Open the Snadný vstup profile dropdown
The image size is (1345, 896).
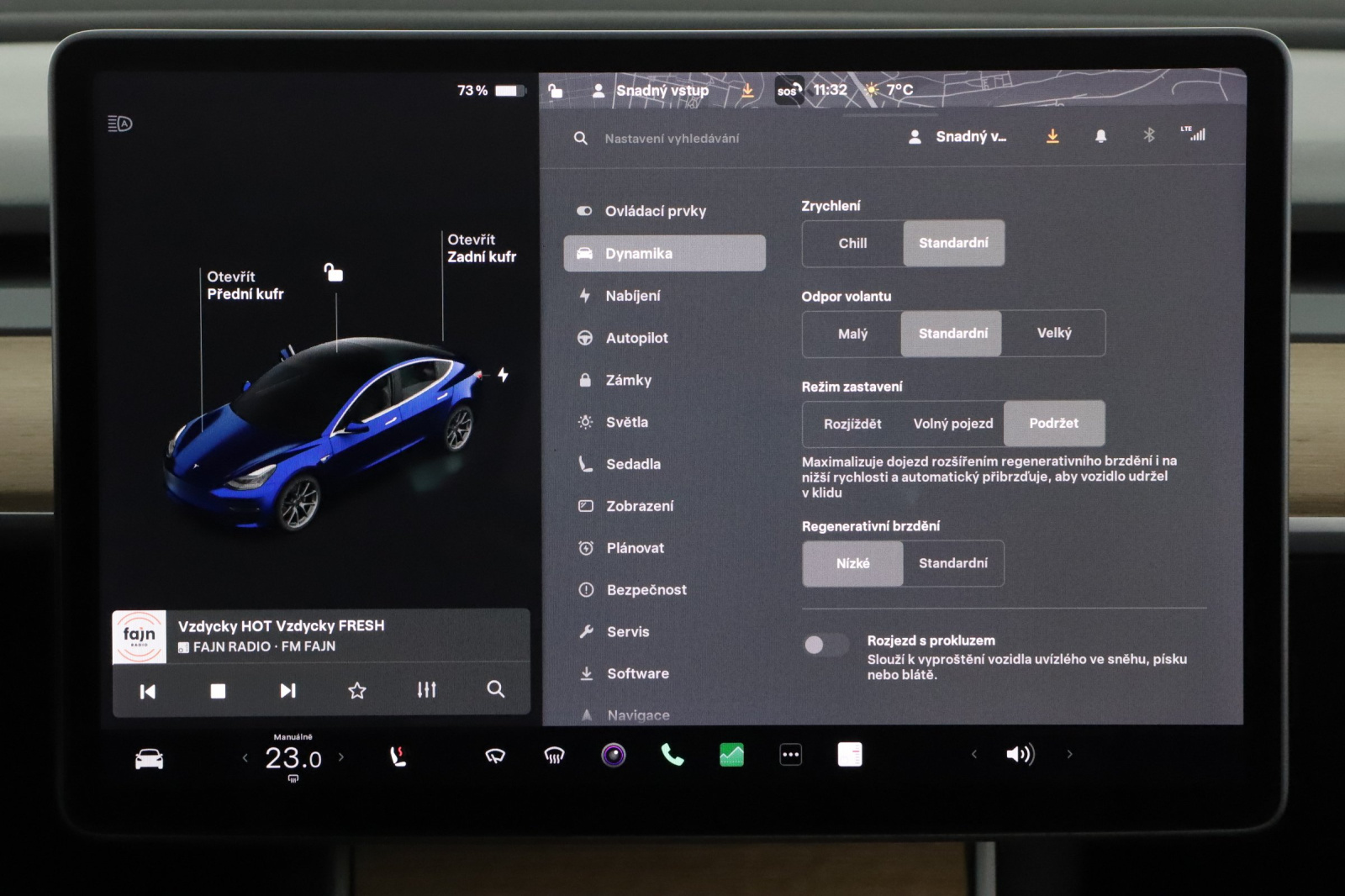tap(959, 136)
